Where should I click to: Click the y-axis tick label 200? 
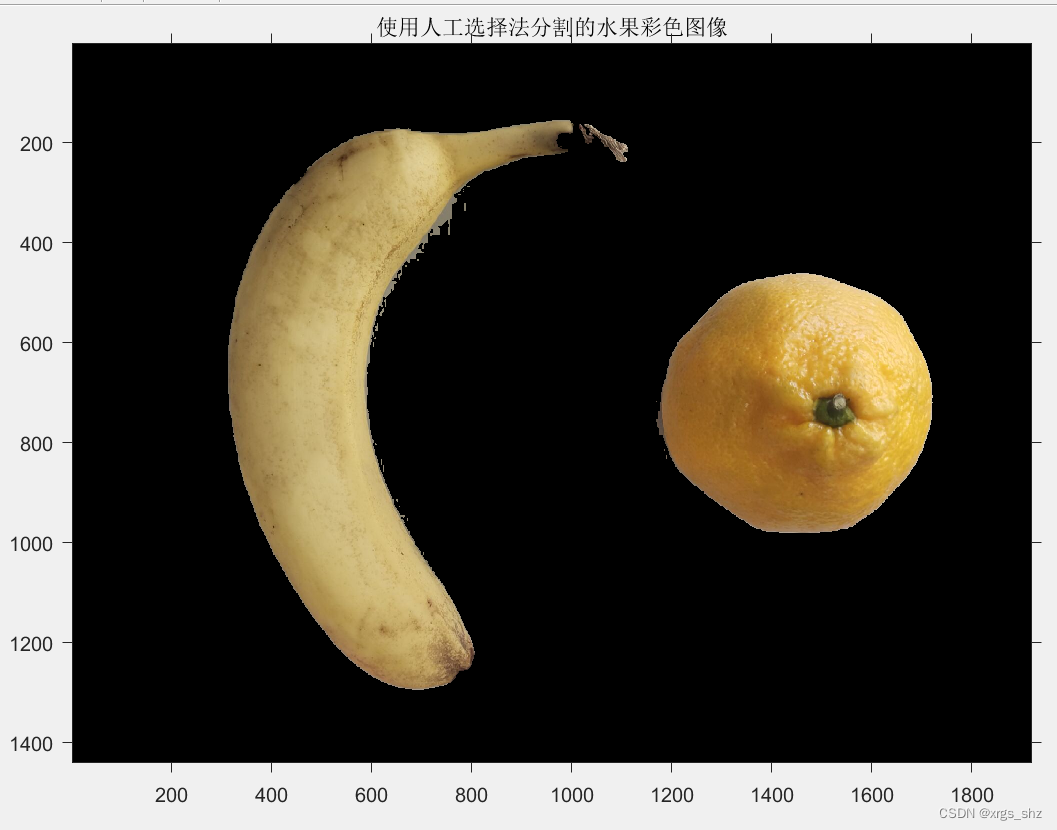36,144
